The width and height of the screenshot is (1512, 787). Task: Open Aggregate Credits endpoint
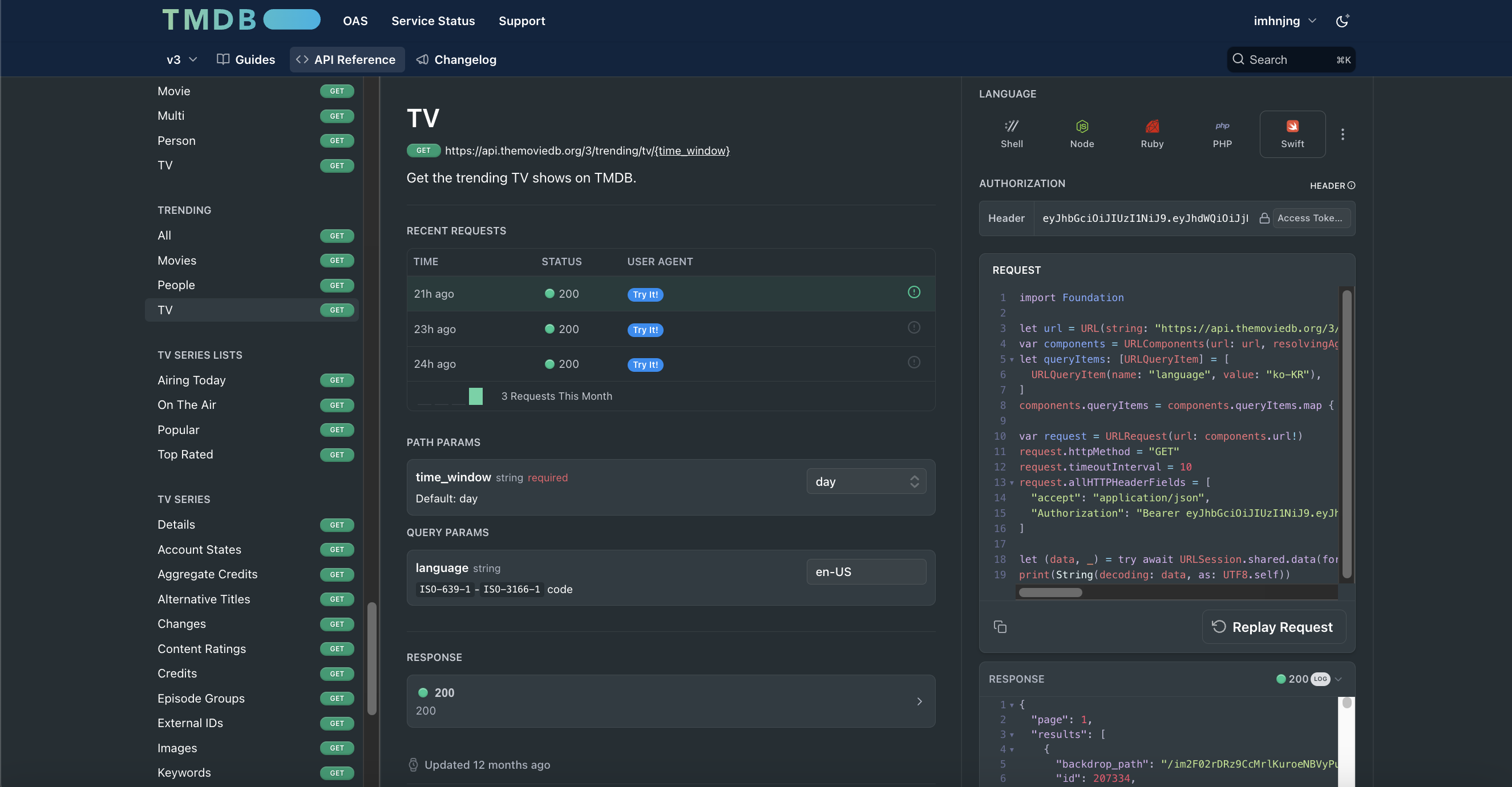tap(251, 574)
